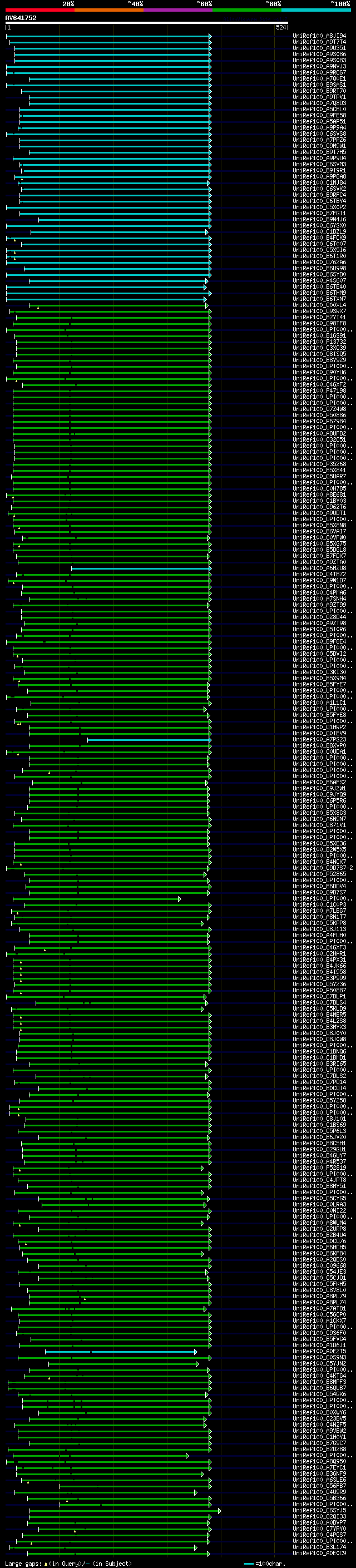Open hit UniRef100_A1L1C1
The width and height of the screenshot is (356, 1568).
click(x=319, y=703)
